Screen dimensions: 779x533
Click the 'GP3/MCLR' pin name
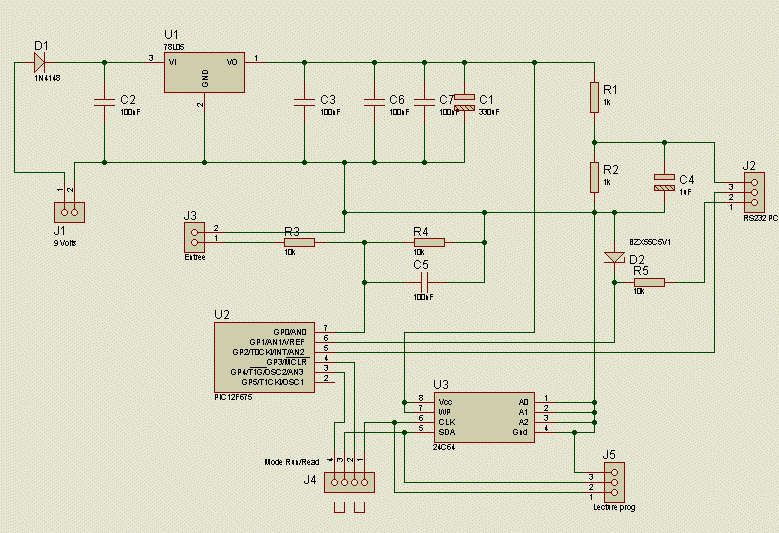click(x=287, y=362)
